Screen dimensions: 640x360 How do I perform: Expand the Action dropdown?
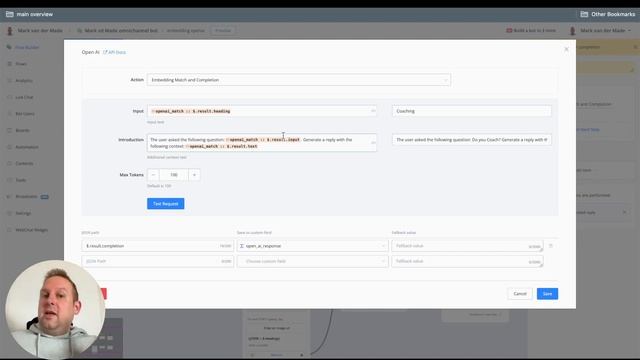299,80
